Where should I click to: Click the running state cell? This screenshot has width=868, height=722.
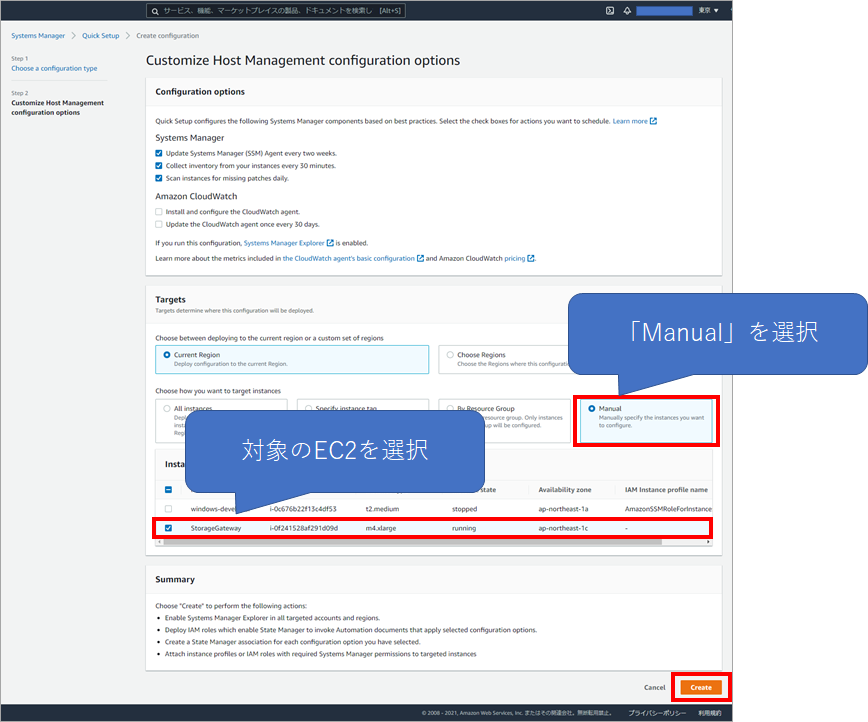click(x=464, y=528)
